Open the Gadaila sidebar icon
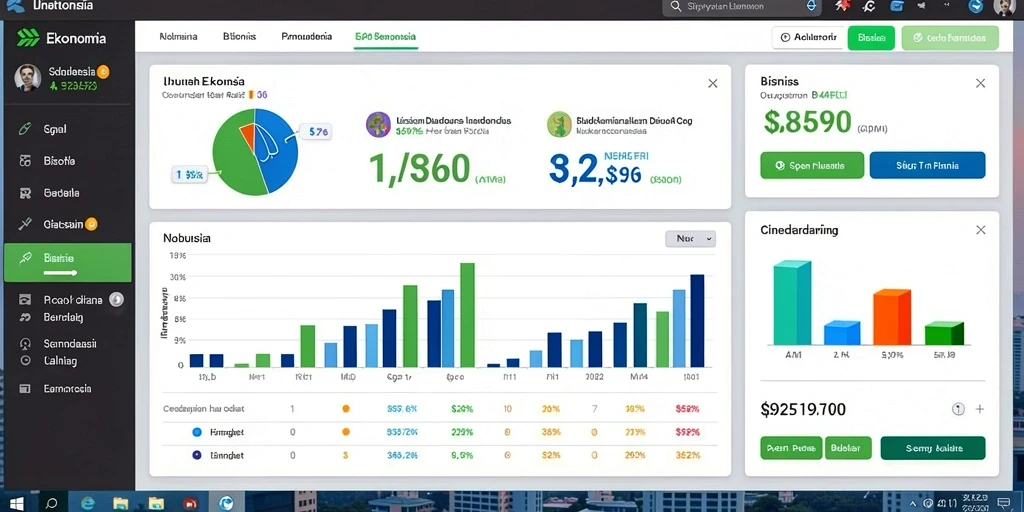The width and height of the screenshot is (1024, 512). coord(25,193)
